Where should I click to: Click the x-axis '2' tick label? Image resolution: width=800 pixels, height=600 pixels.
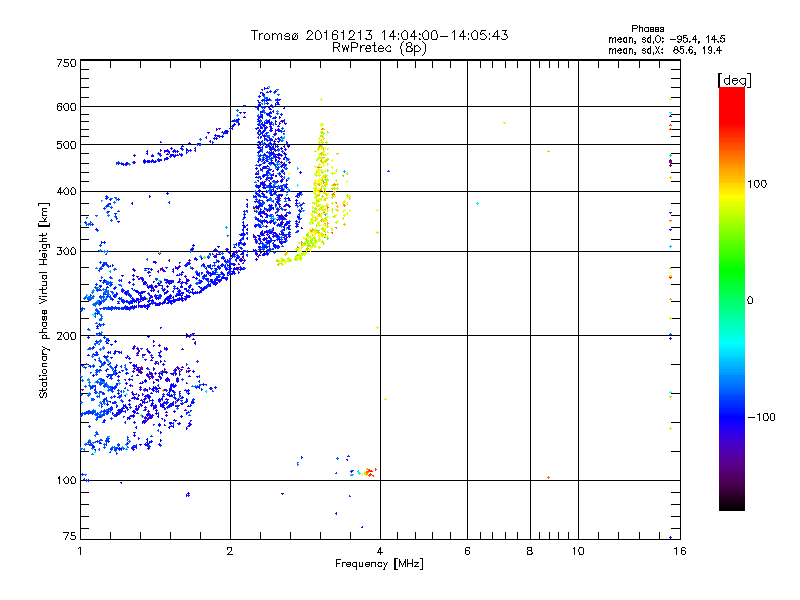230,551
